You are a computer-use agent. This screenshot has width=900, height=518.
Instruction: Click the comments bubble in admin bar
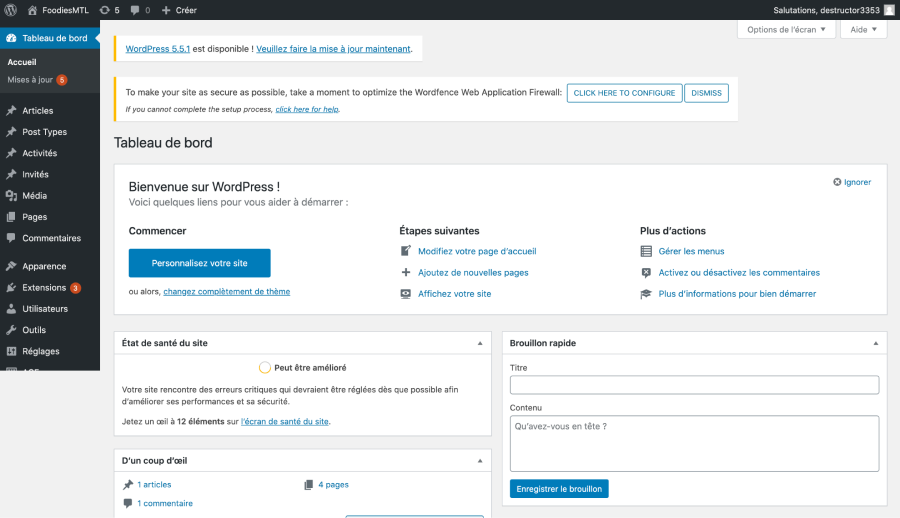pyautogui.click(x=140, y=10)
